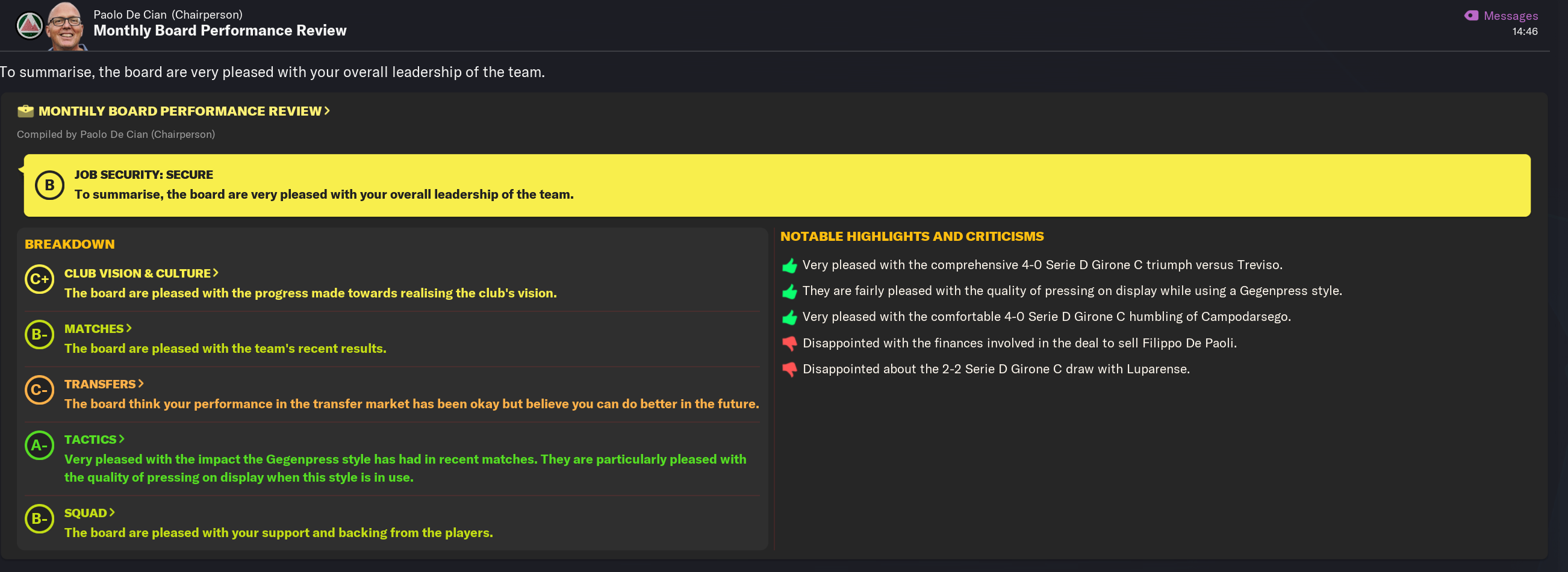Click Paolo De Cian's portrait
1568x572 pixels.
tap(66, 25)
